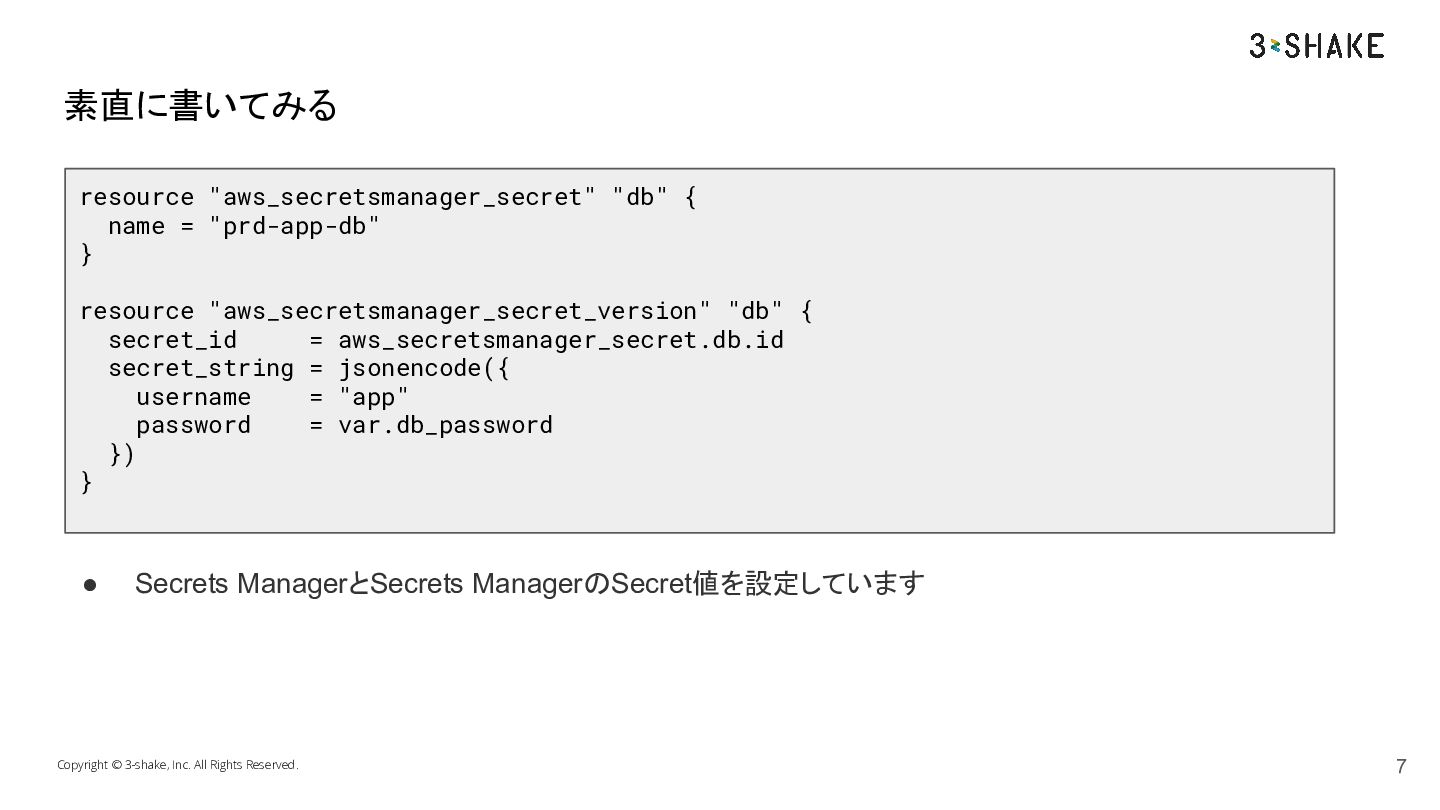This screenshot has width=1440, height=810.
Task: Click the resource "aws_secretsmanager_secret" "db" line
Action: tap(388, 197)
